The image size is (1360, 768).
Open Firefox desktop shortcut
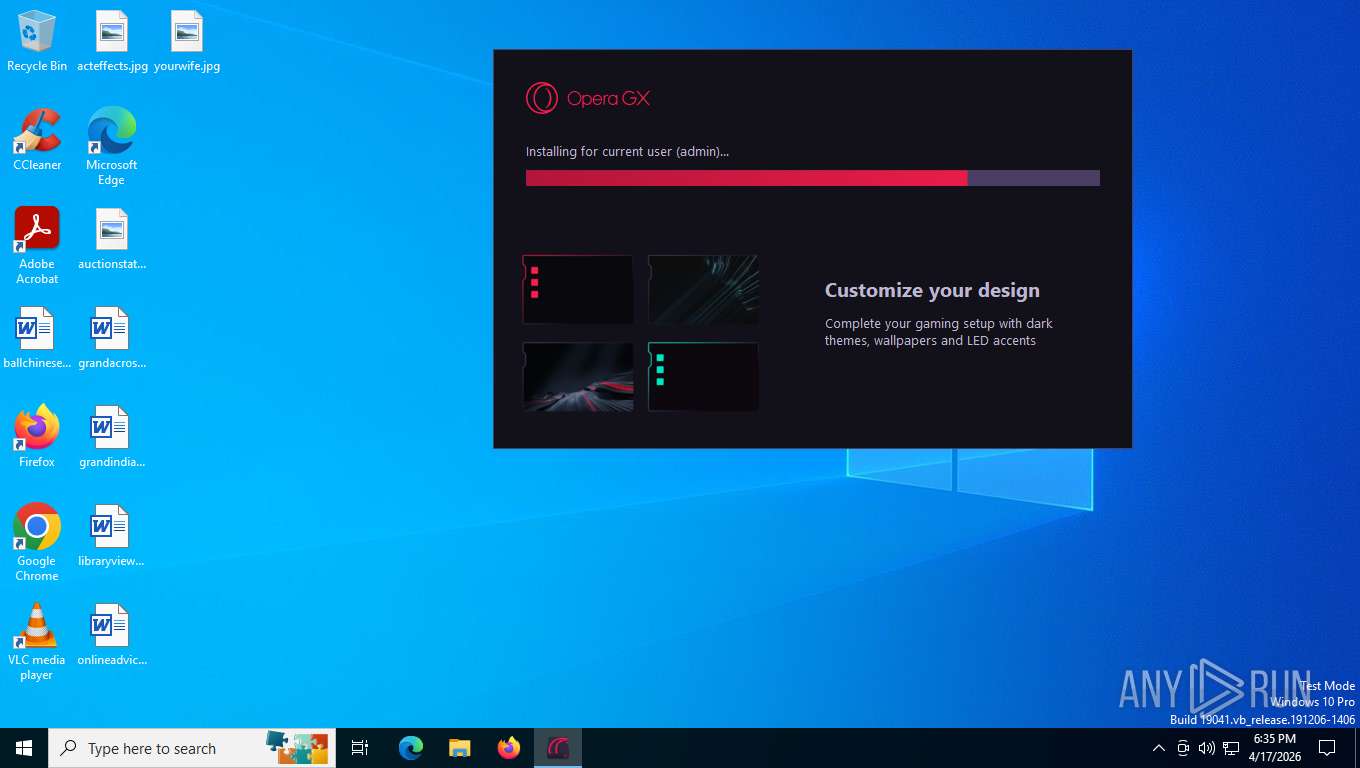(x=37, y=437)
